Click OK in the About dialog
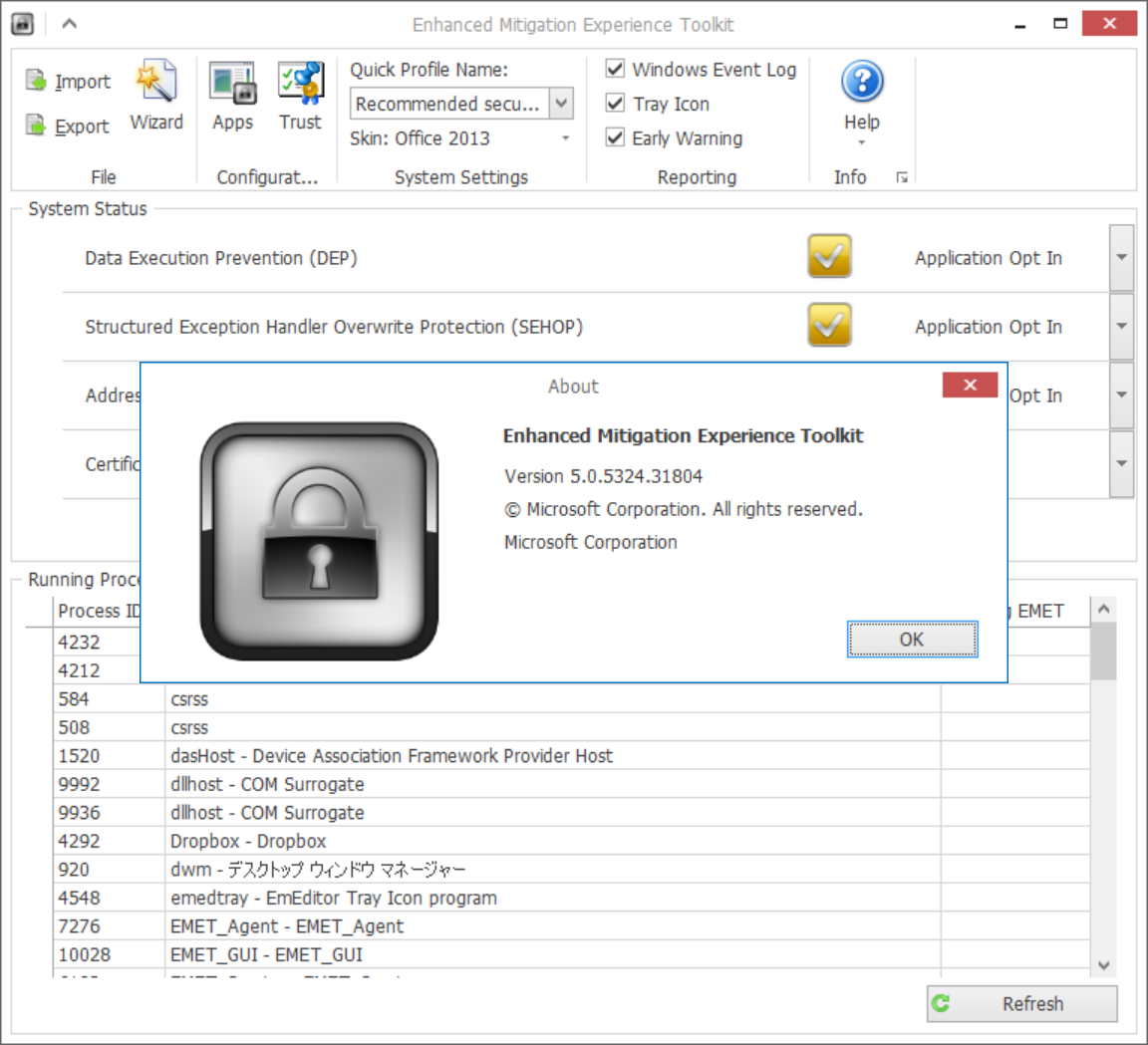The width and height of the screenshot is (1148, 1045). tap(911, 640)
